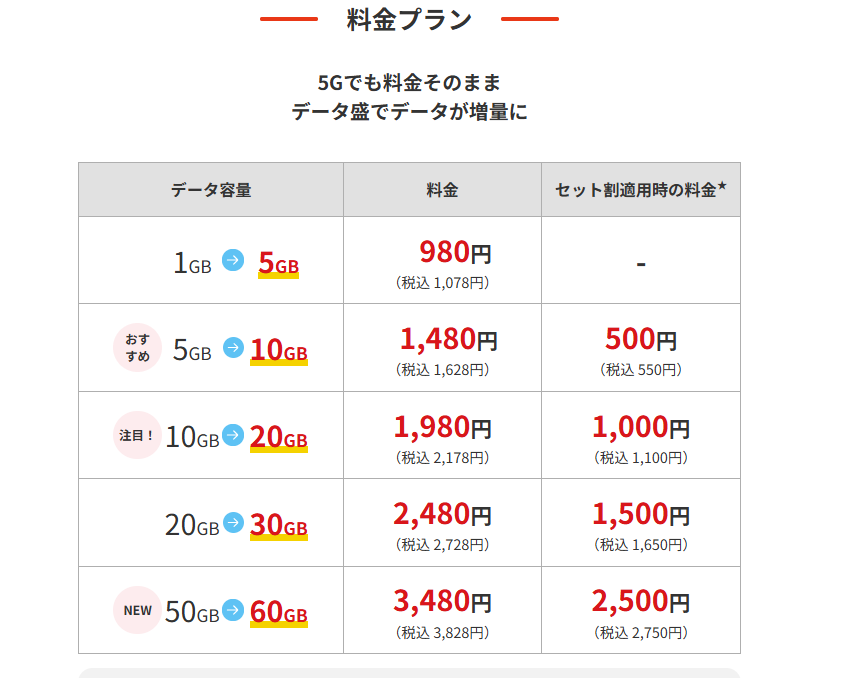The image size is (856, 678).
Task: Click the highlighted 20GB data amount
Action: pos(279,437)
